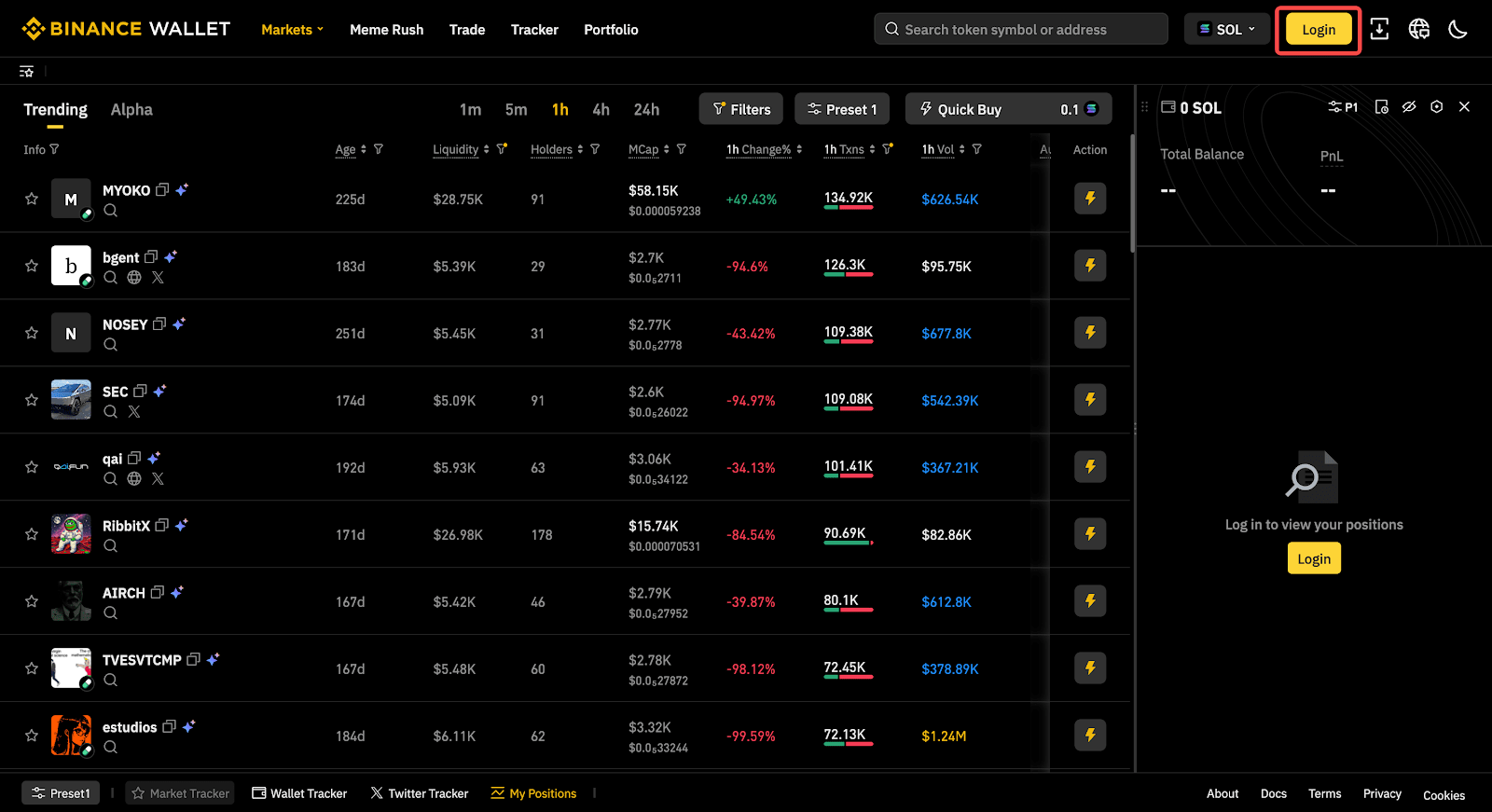Copy MYOKO contract address icon
1492x812 pixels.
point(162,189)
